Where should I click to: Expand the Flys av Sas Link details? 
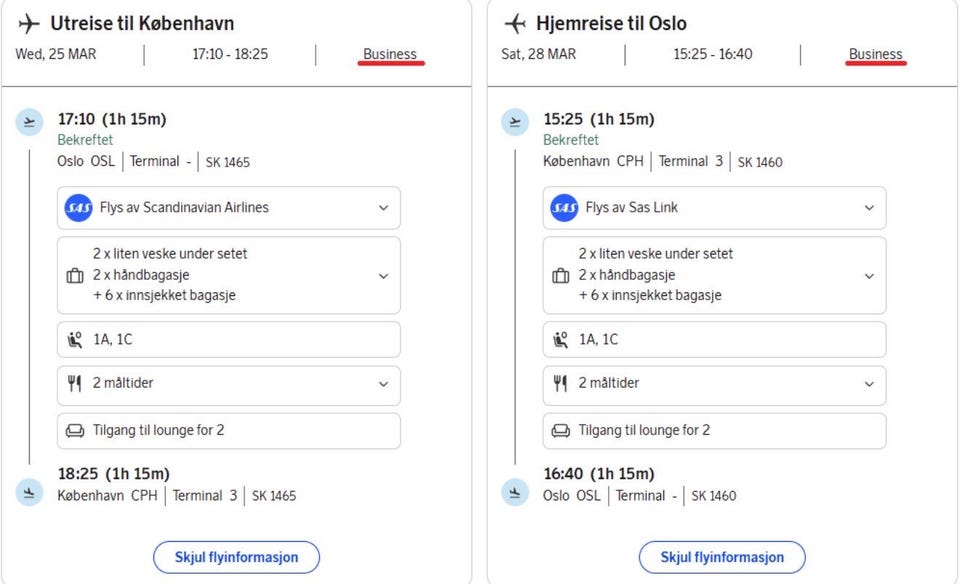869,208
